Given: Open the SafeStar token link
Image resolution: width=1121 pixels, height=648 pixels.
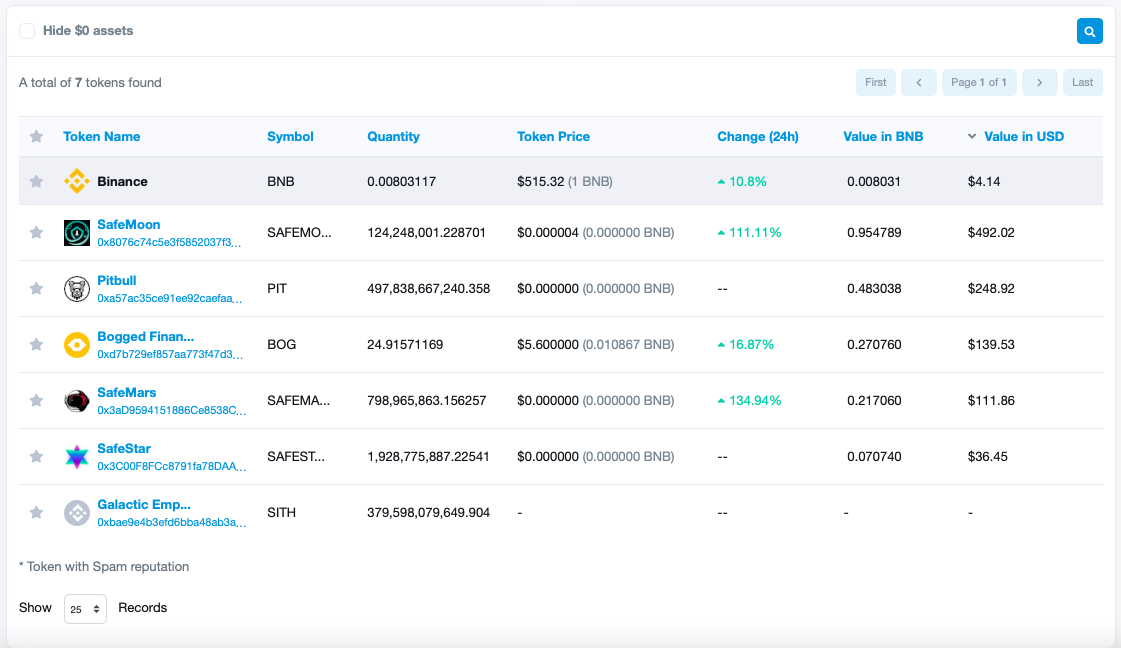Looking at the screenshot, I should point(126,448).
